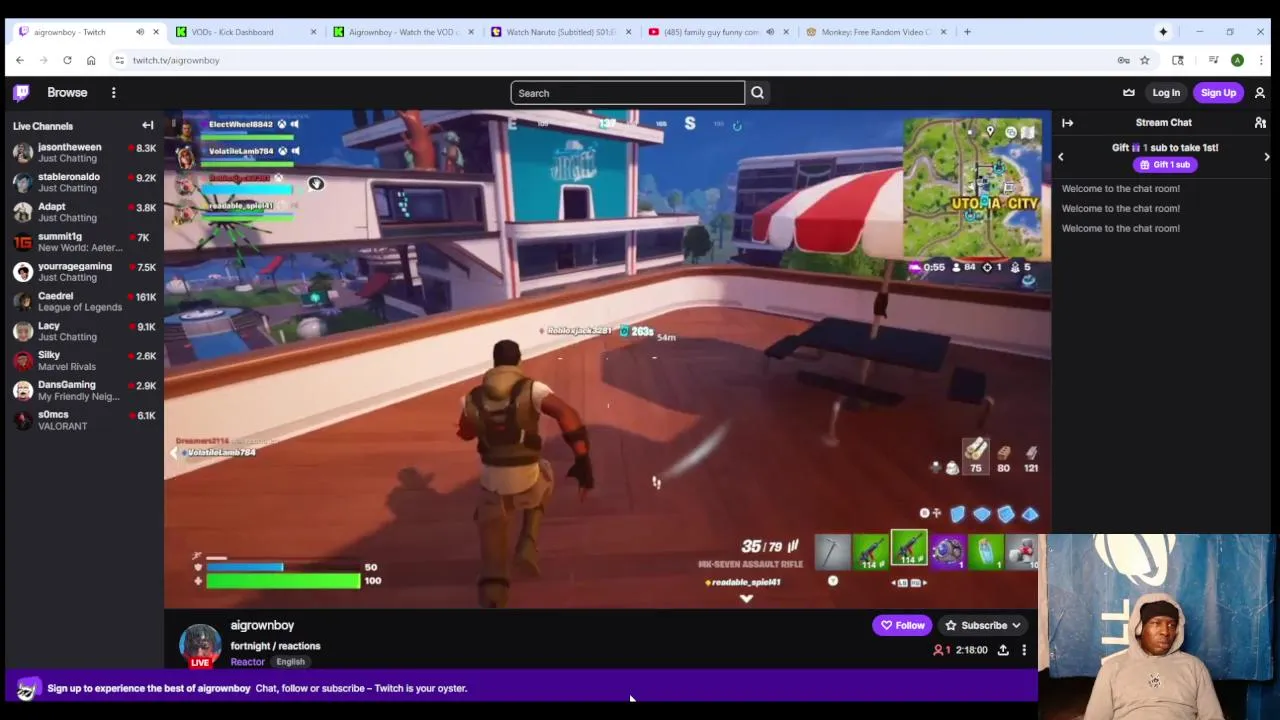Open the chat community users icon
The width and height of the screenshot is (1280, 720).
tap(1260, 123)
